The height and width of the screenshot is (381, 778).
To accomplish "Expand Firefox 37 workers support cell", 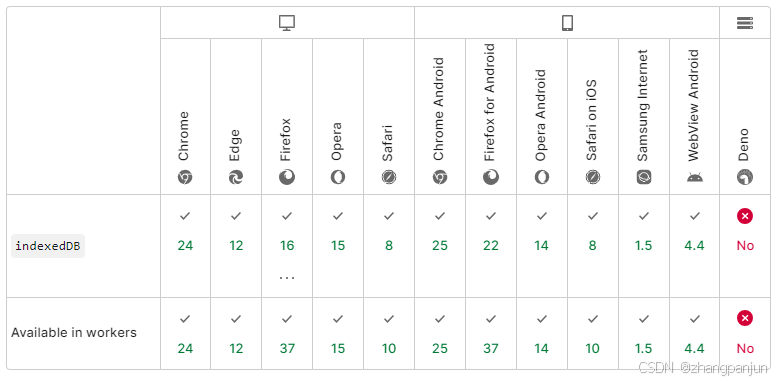I will [287, 333].
